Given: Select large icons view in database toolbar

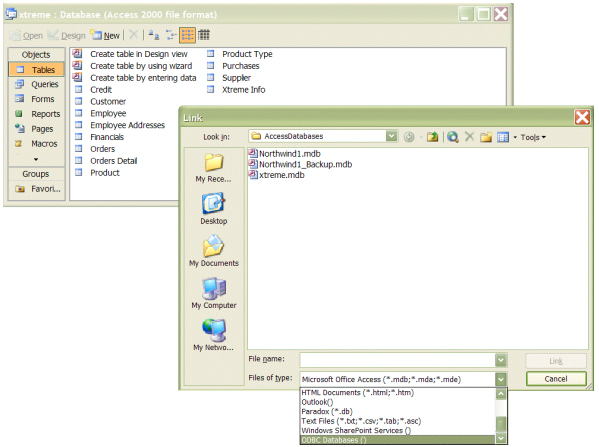Looking at the screenshot, I should point(154,35).
